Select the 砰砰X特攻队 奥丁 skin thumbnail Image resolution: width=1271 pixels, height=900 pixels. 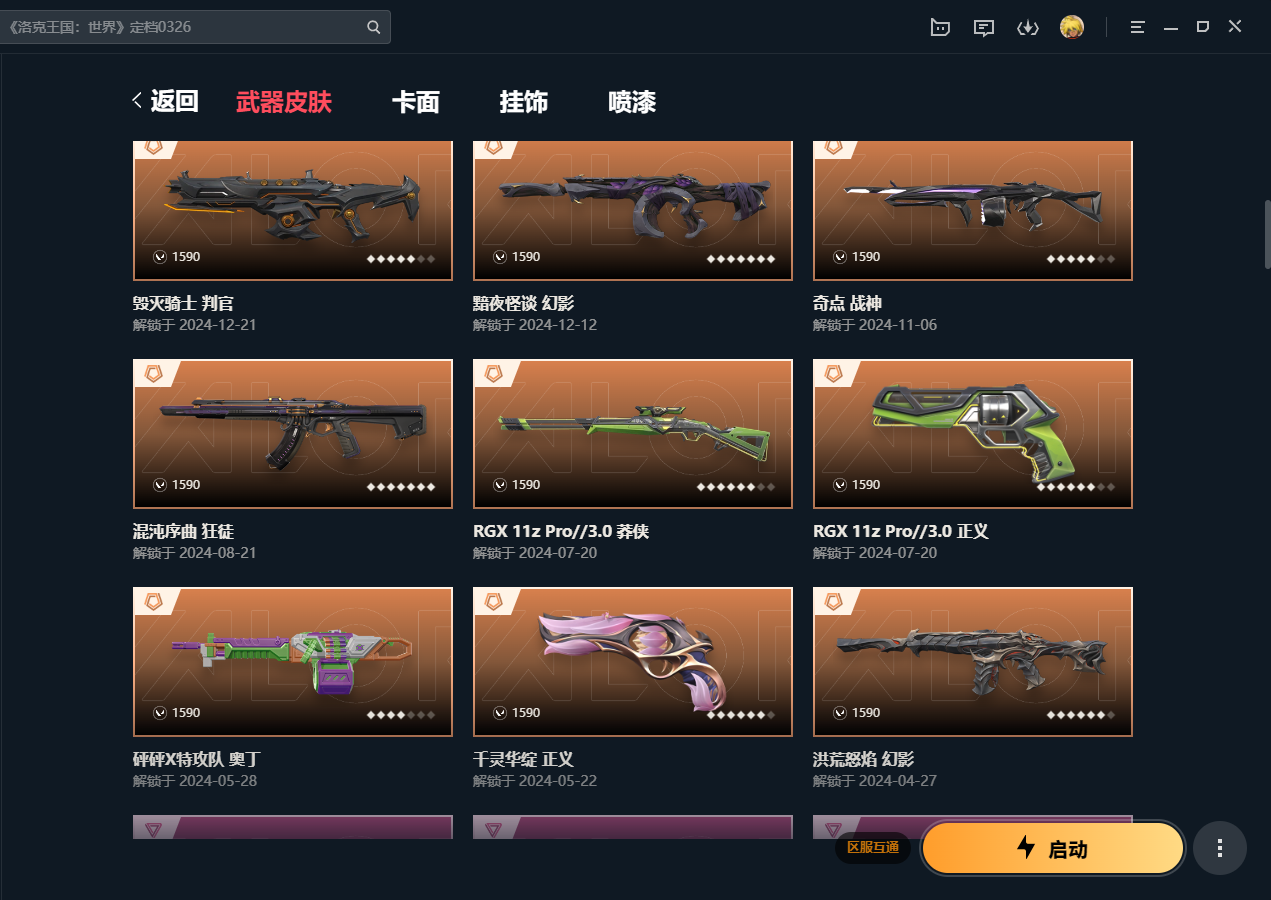[293, 662]
